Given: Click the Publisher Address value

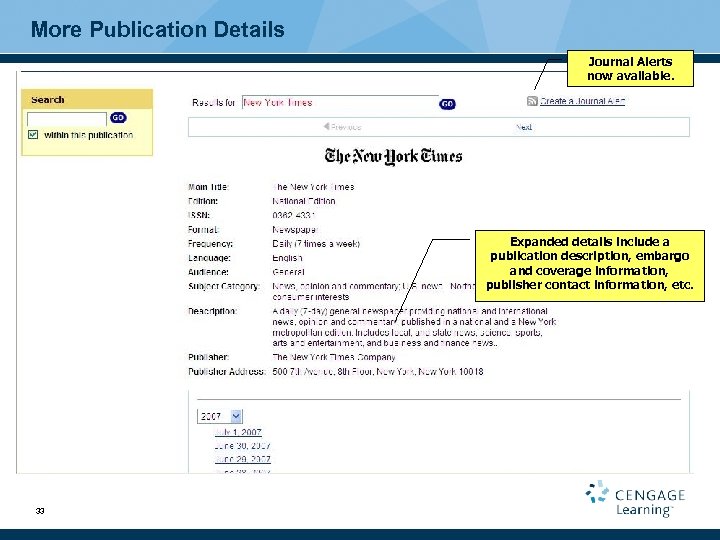Looking at the screenshot, I should point(378,371).
